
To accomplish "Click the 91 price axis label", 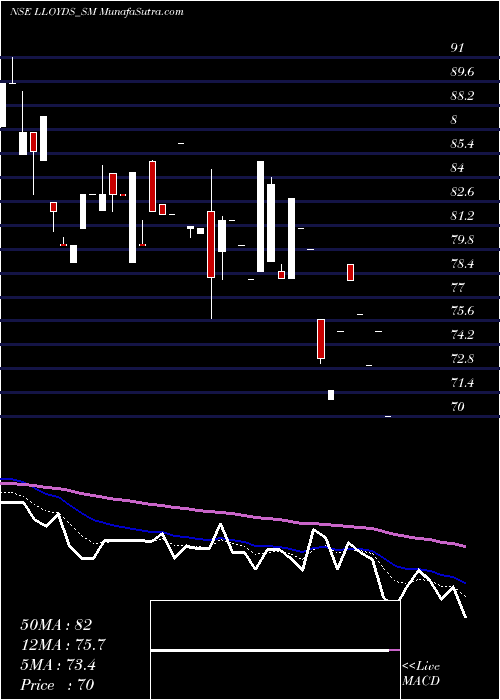I will pos(457,48).
